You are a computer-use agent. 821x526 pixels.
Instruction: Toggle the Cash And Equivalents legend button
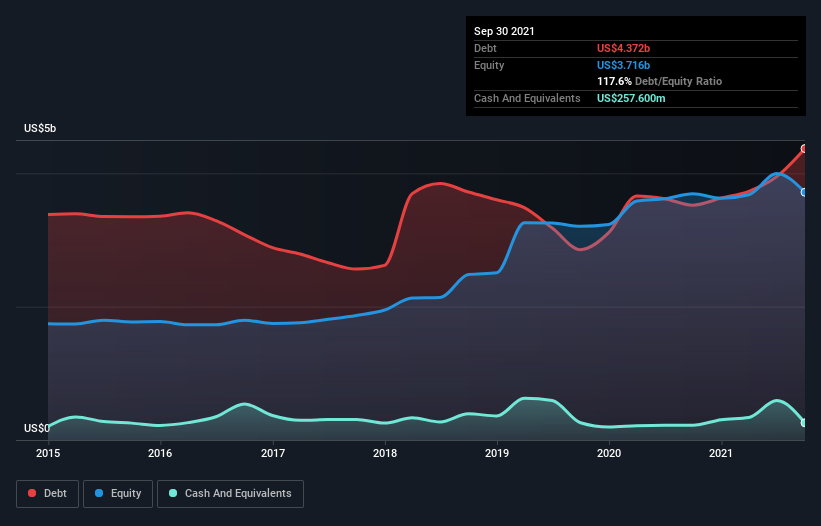tap(230, 494)
